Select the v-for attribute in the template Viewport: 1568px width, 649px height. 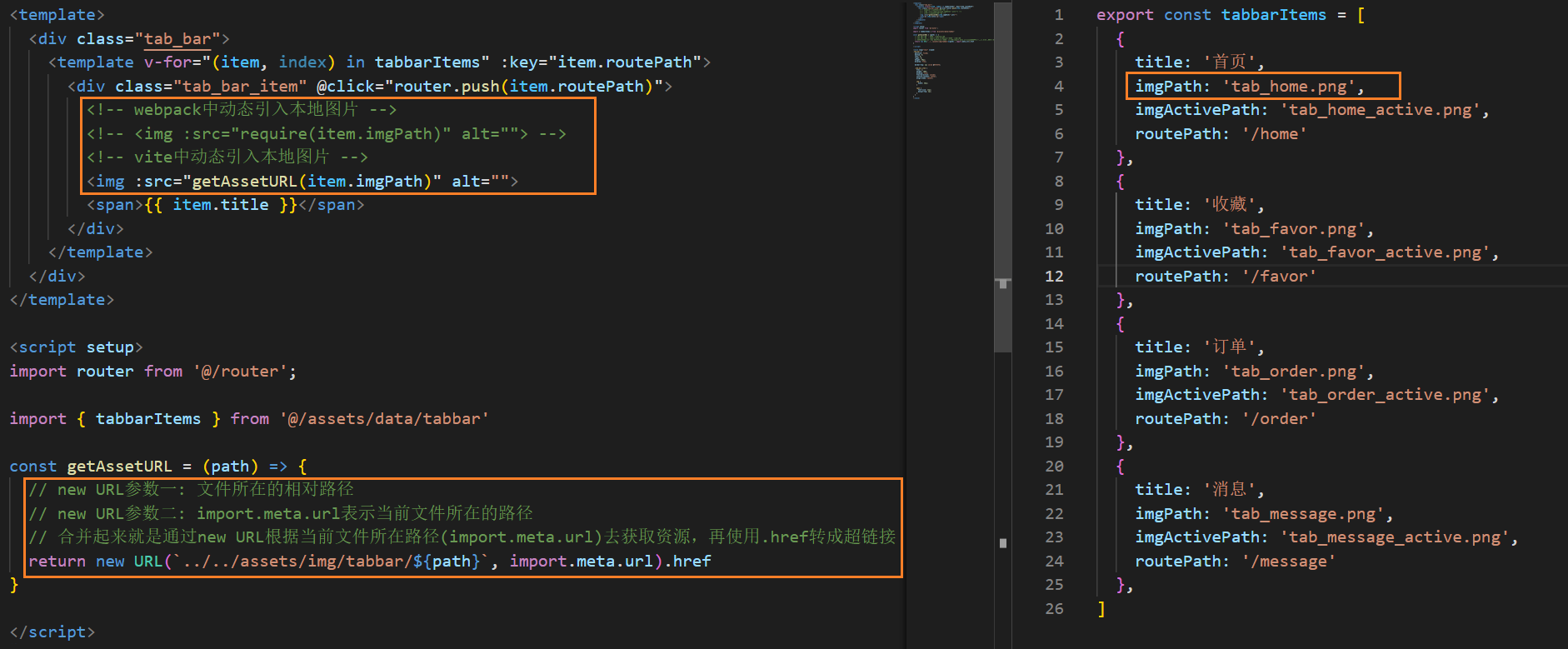pyautogui.click(x=317, y=62)
